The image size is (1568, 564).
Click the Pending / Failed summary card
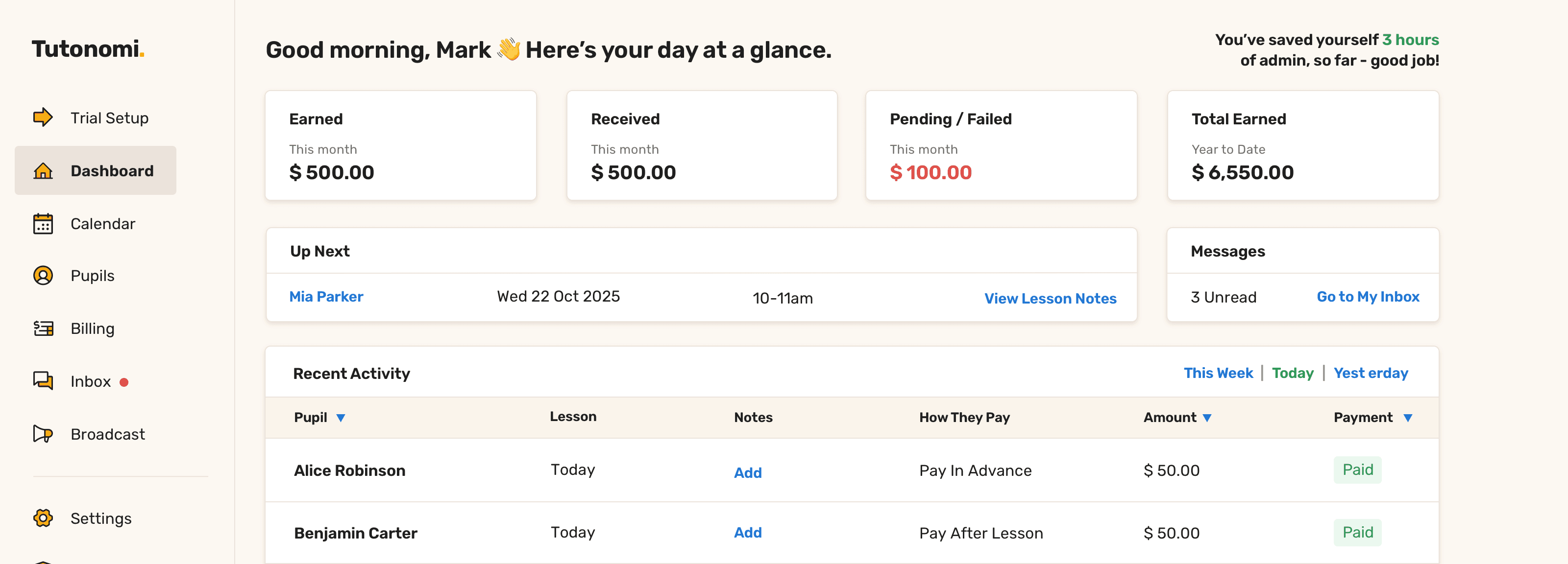pyautogui.click(x=1001, y=145)
